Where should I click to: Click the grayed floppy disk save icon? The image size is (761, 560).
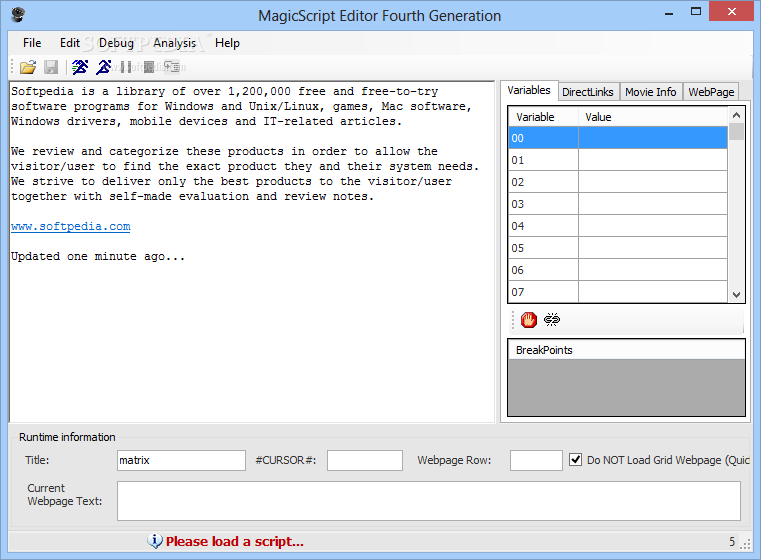point(51,67)
